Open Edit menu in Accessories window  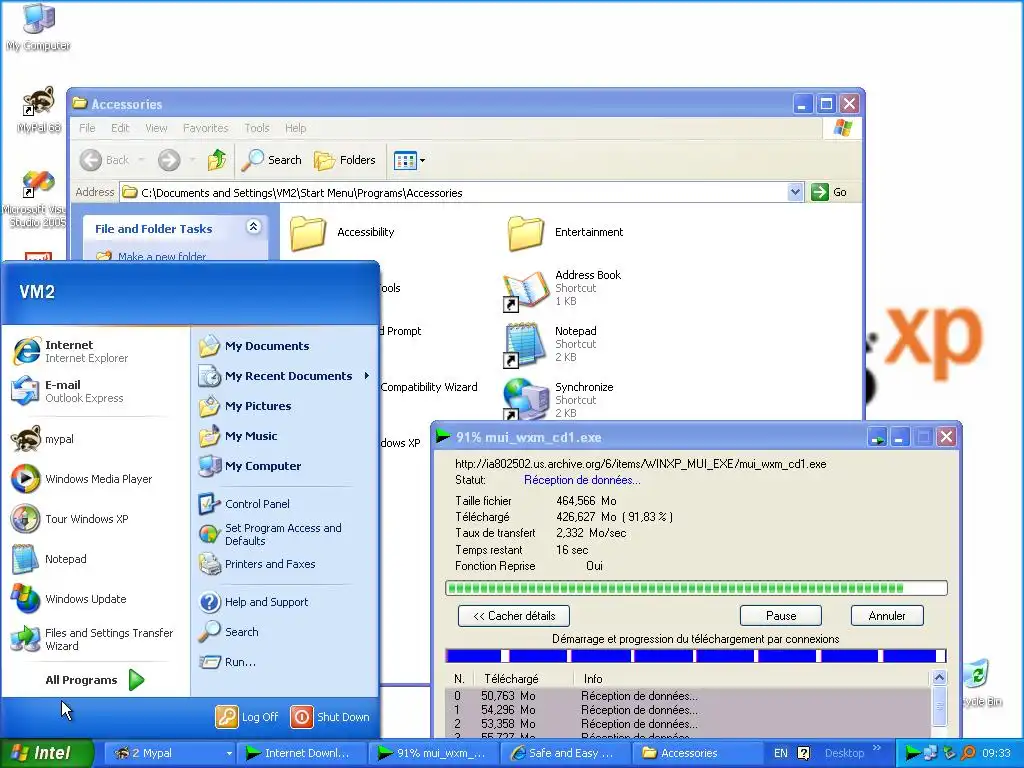[x=120, y=128]
